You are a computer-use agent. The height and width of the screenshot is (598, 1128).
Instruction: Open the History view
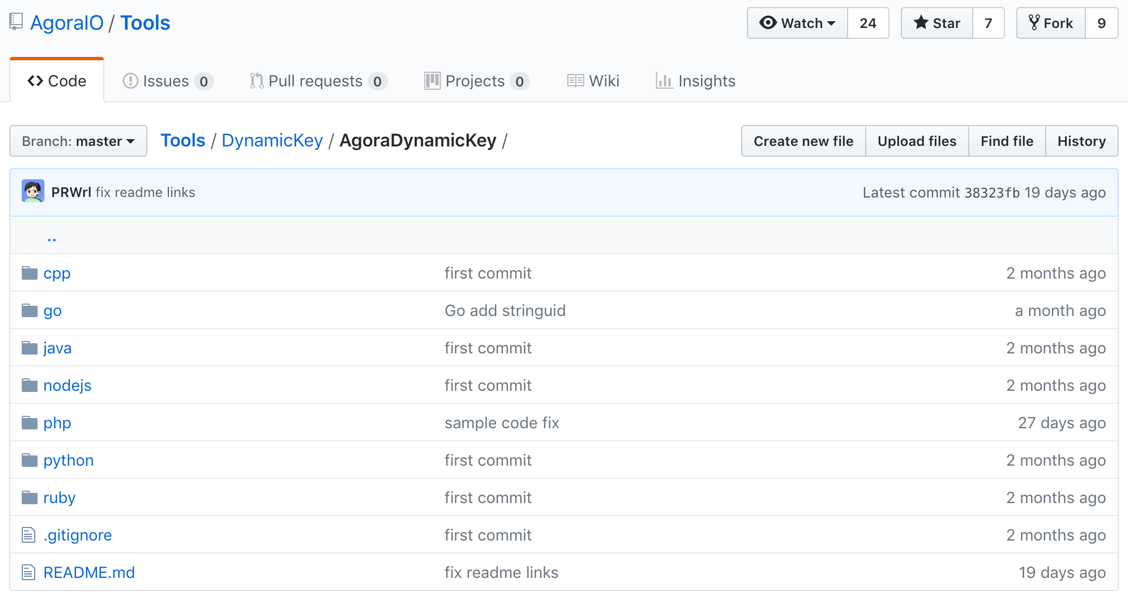(1081, 141)
